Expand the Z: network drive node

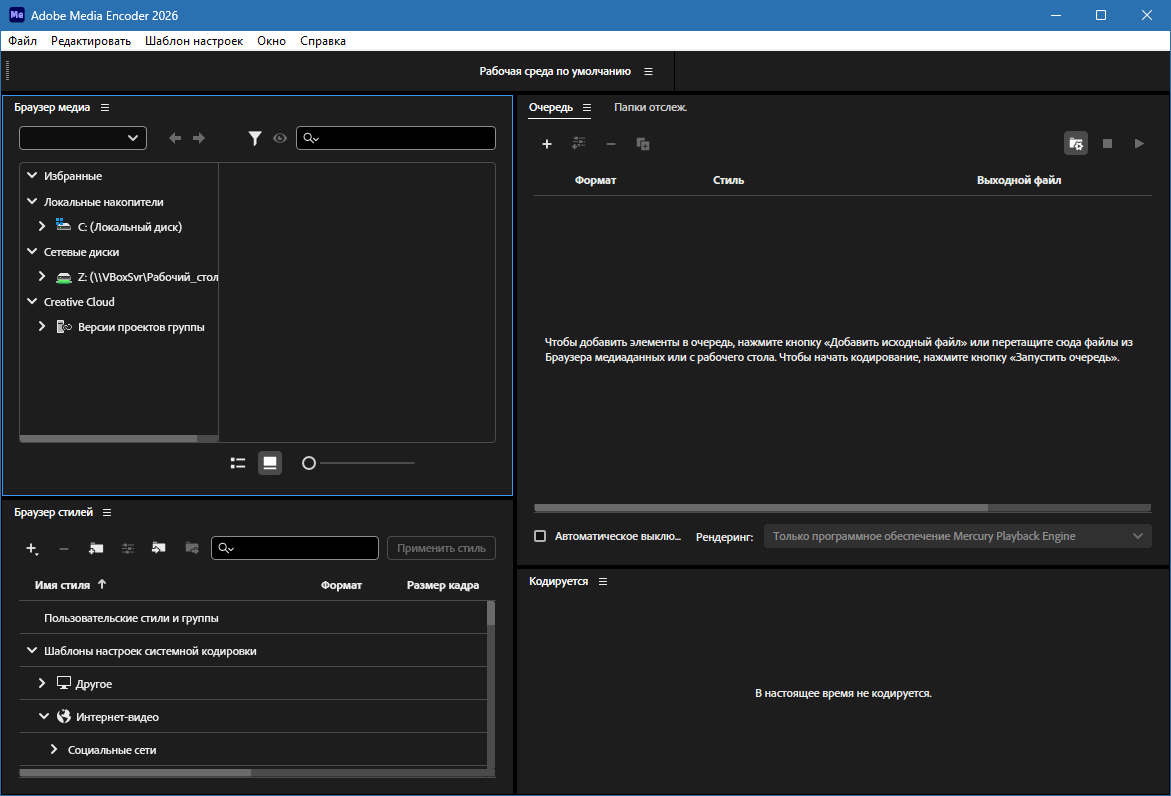pyautogui.click(x=42, y=276)
